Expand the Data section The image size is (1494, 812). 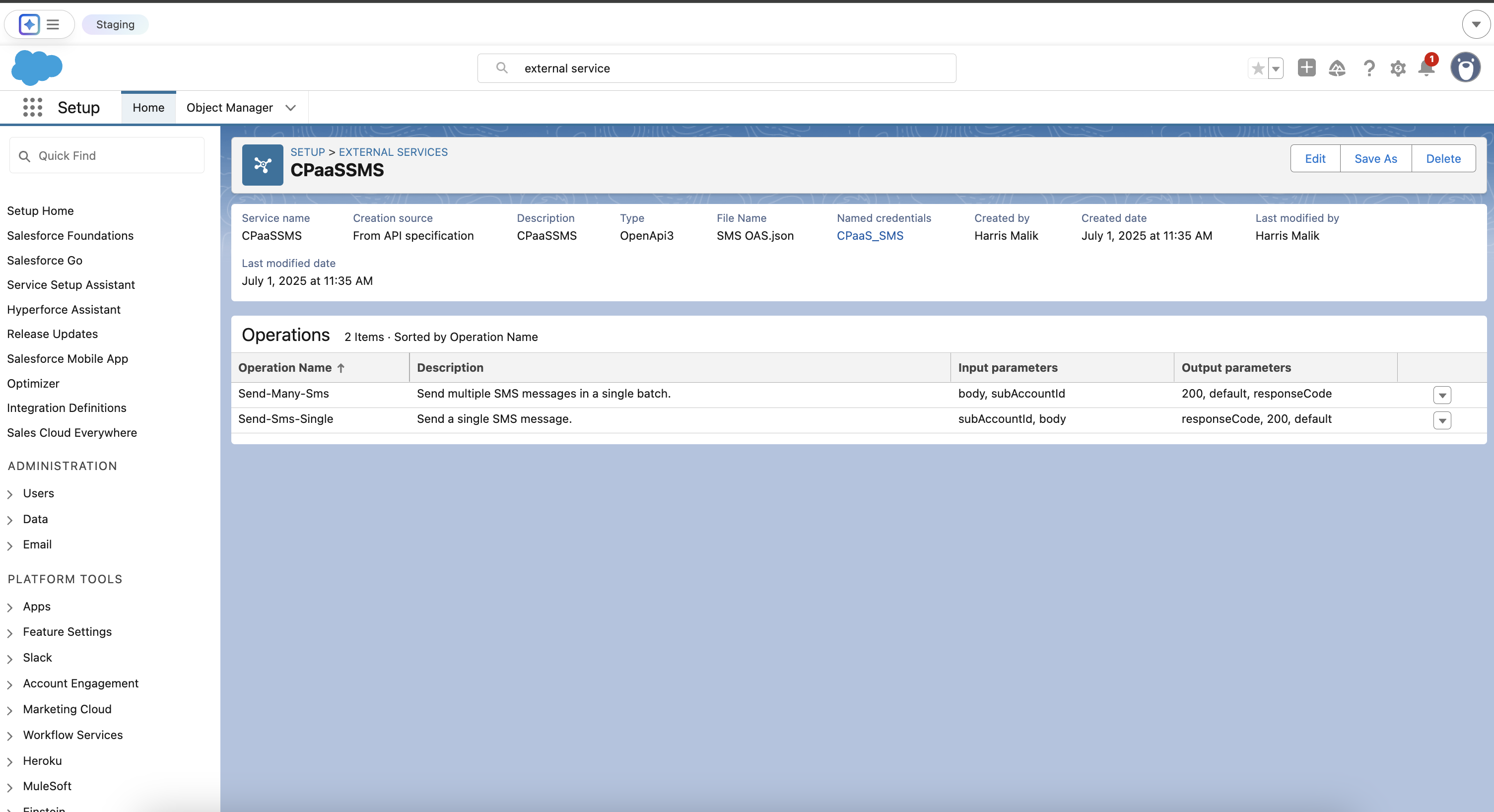click(x=10, y=520)
